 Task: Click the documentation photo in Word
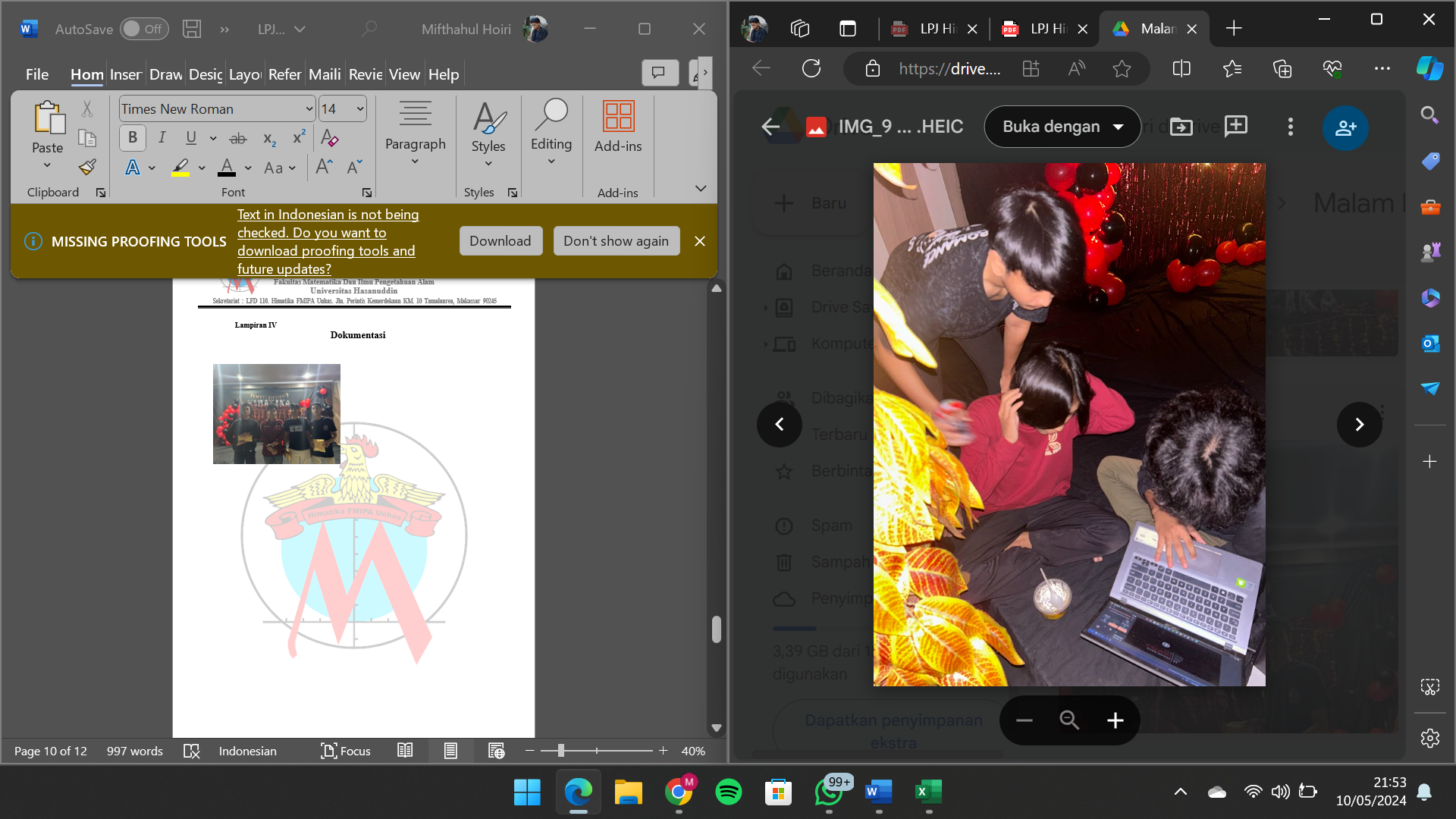tap(277, 414)
